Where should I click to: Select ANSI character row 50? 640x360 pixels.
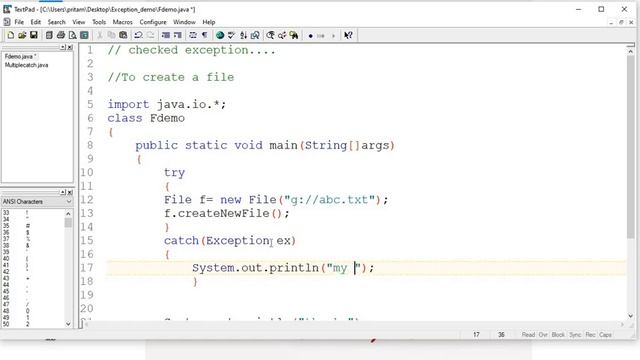click(x=33, y=324)
